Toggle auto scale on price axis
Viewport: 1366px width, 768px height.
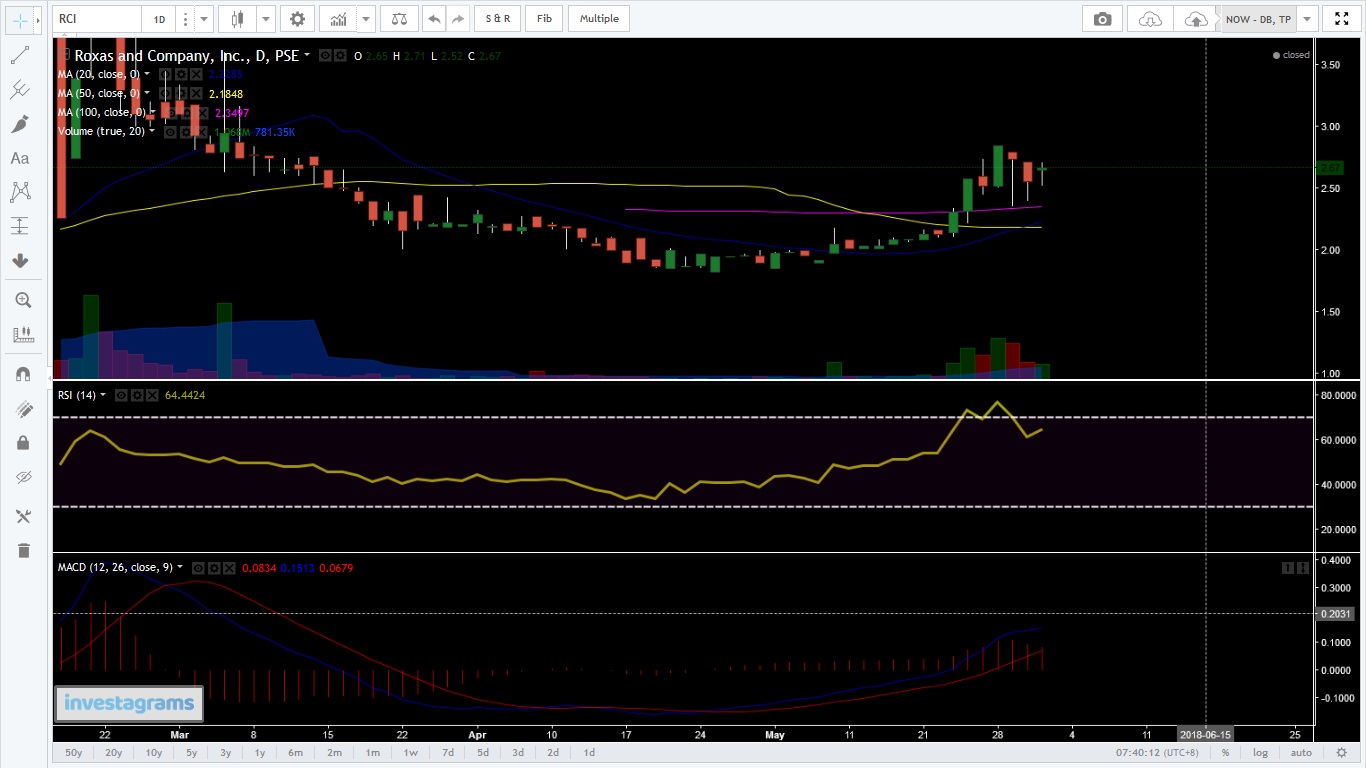(1301, 752)
